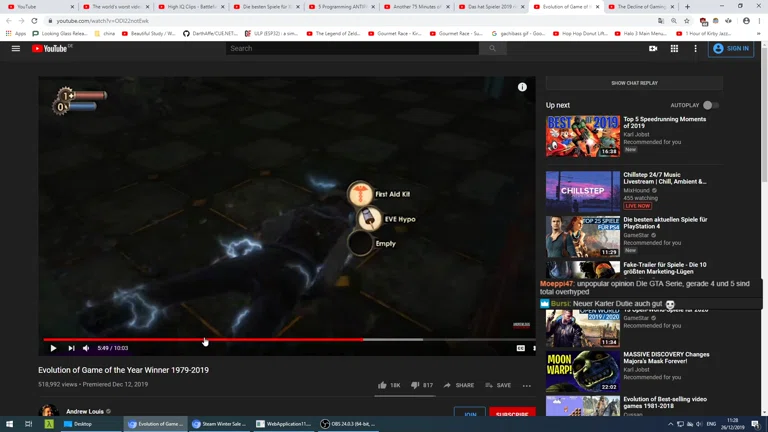This screenshot has height=432, width=768.
Task: Open 'Top 5 Speedrunning Moments of 2019' thumbnail
Action: pyautogui.click(x=583, y=136)
